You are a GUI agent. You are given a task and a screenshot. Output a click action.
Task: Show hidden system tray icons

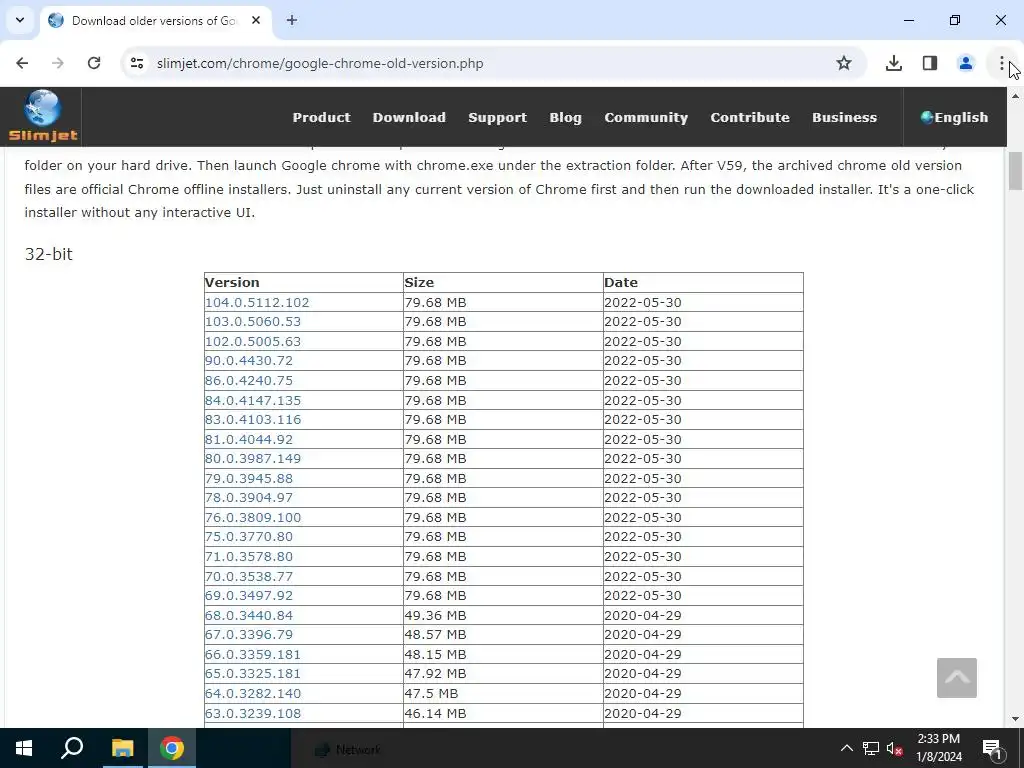click(x=846, y=748)
